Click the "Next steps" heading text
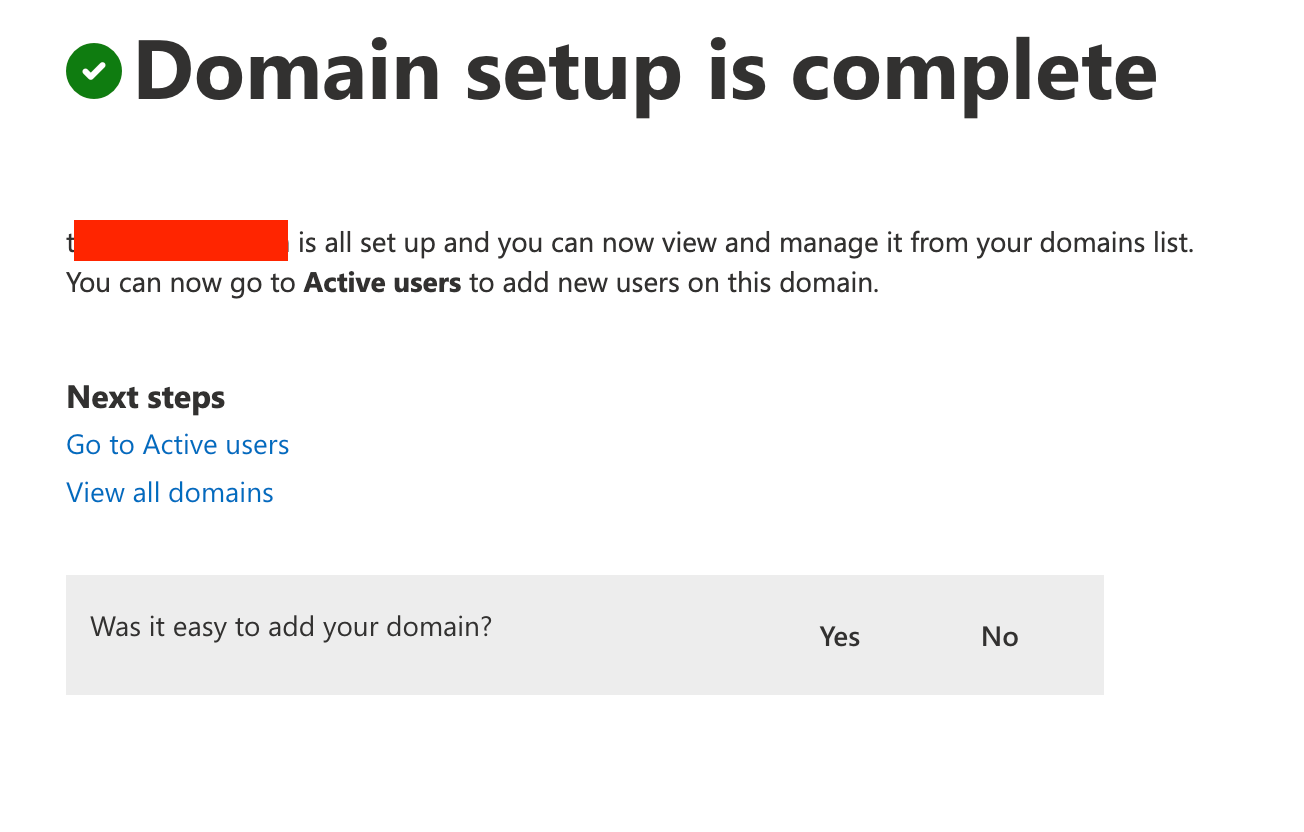This screenshot has width=1304, height=832. tap(146, 398)
